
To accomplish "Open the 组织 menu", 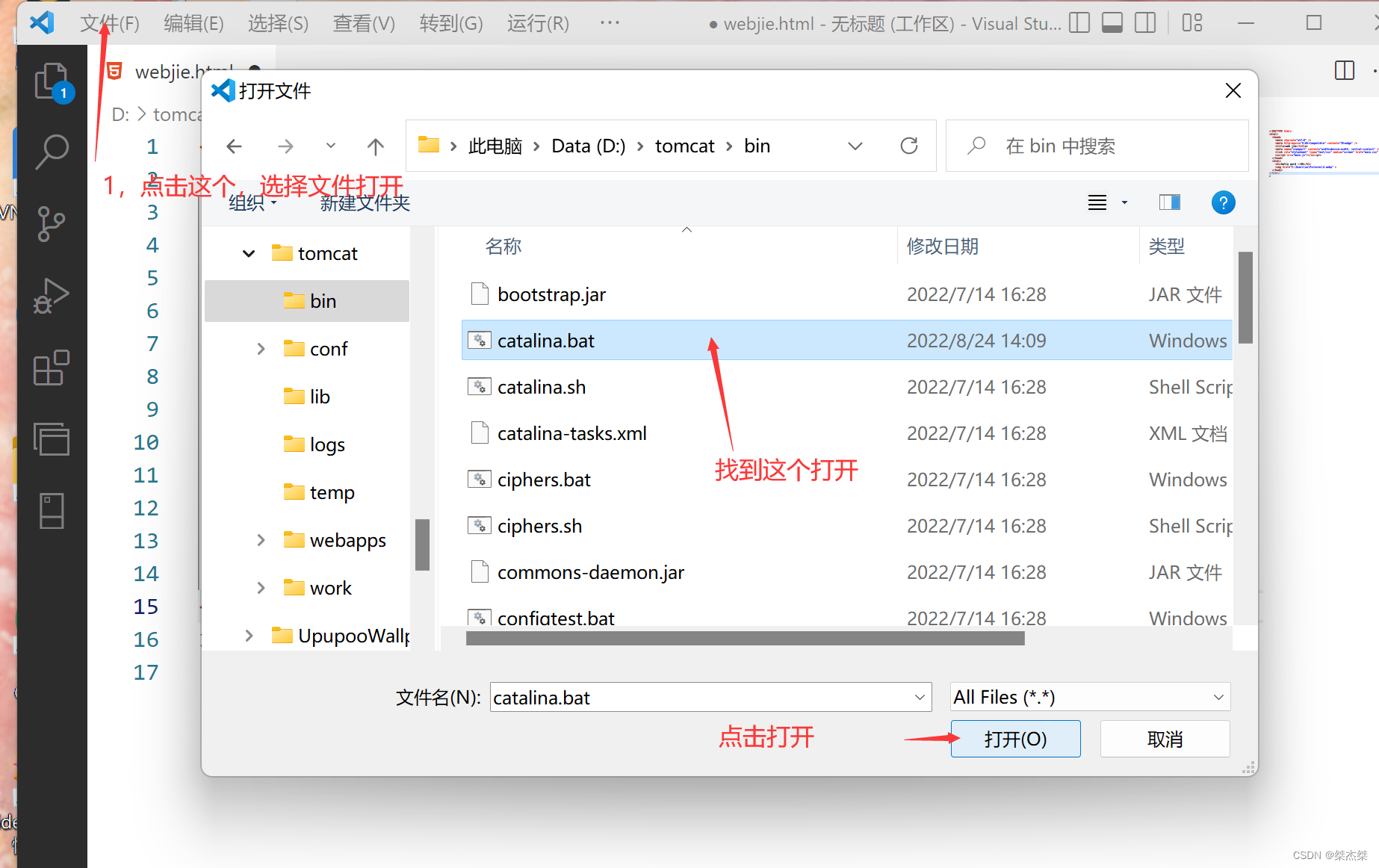I will click(252, 203).
